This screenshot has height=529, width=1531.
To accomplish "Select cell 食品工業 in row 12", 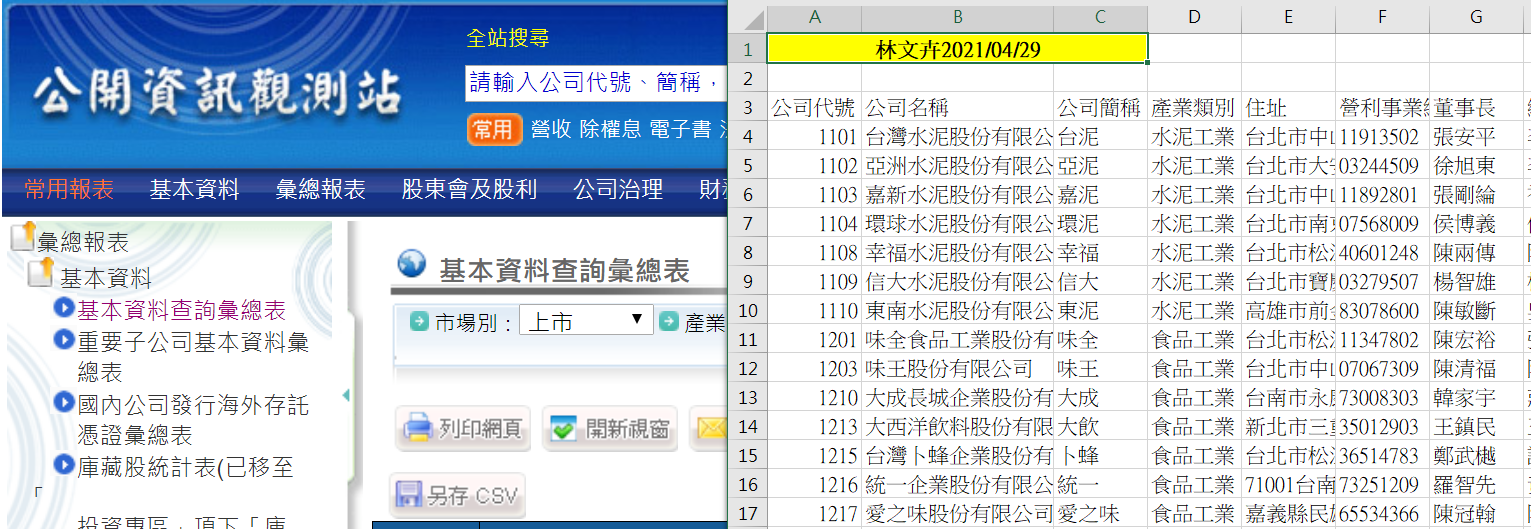I will 1194,369.
